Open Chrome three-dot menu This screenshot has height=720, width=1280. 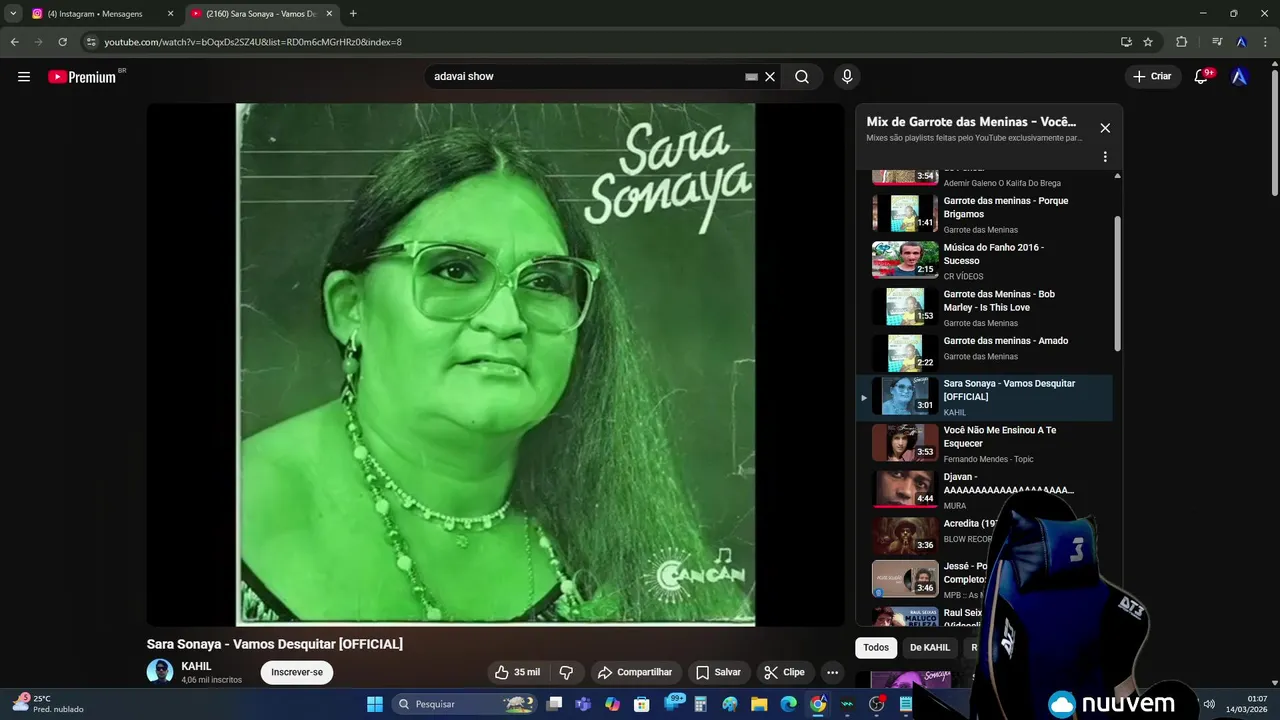[1265, 42]
